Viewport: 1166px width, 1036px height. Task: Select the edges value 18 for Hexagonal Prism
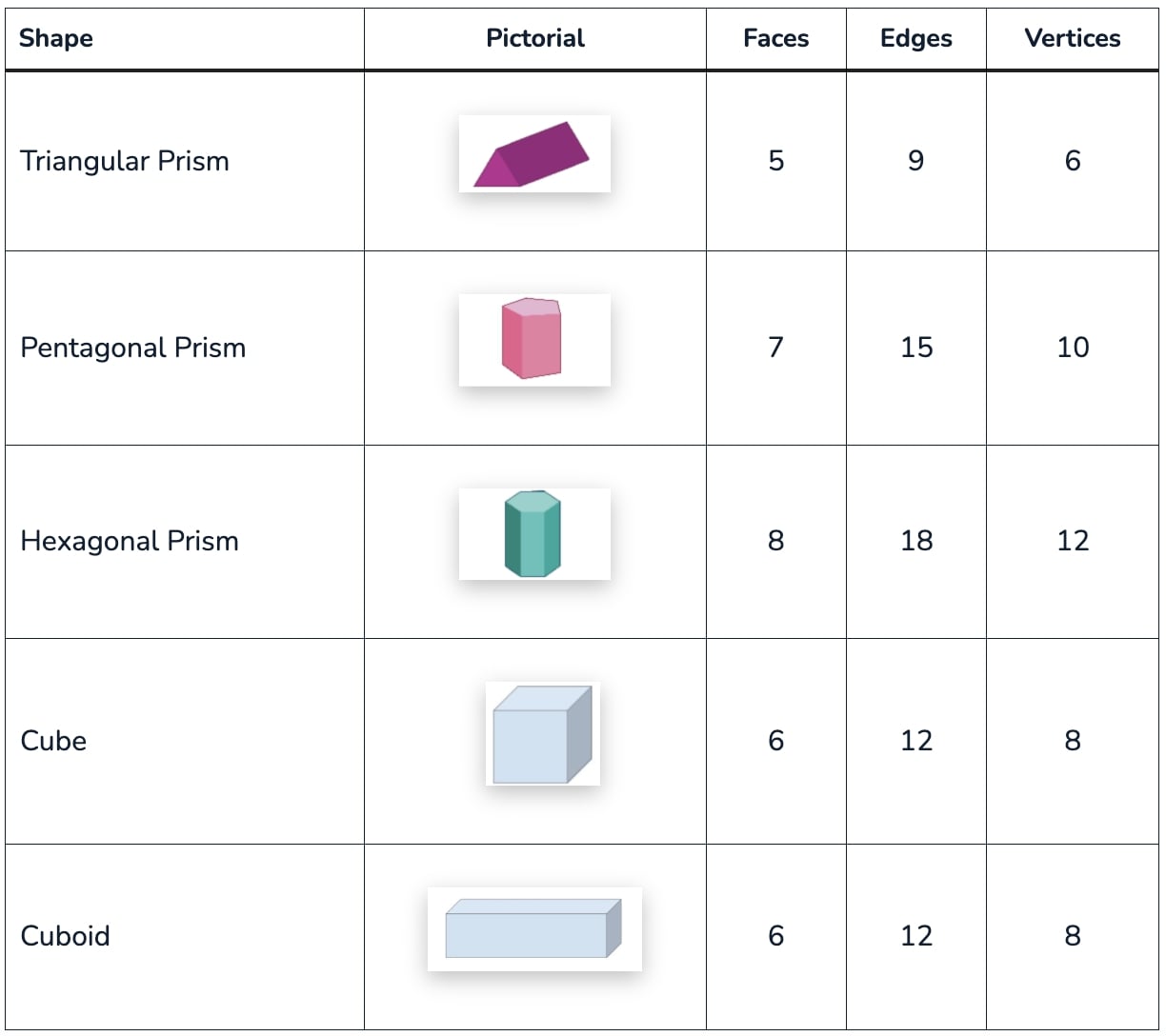coord(916,541)
